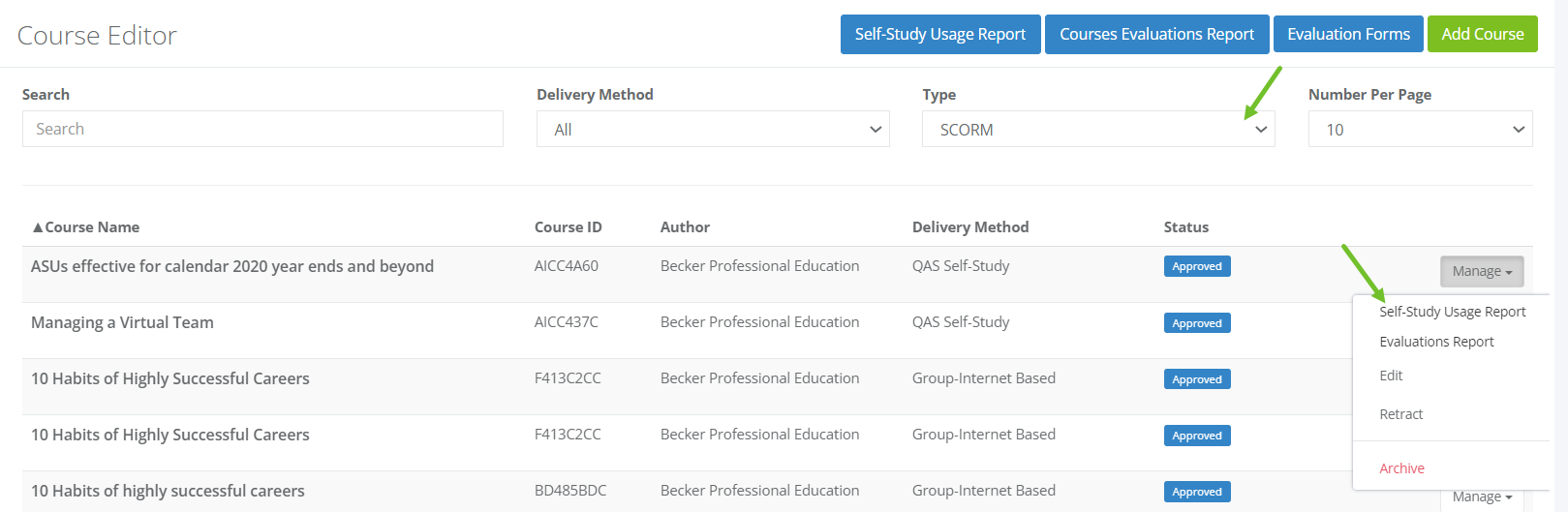Image resolution: width=1568 pixels, height=512 pixels.
Task: Choose Evaluations Report in Manage menu
Action: click(x=1436, y=342)
